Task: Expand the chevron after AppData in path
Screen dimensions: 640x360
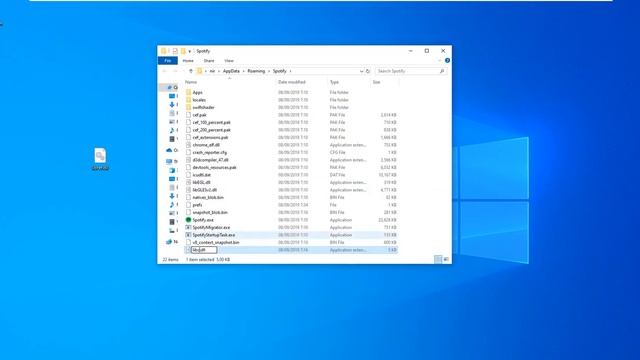Action: pos(244,71)
